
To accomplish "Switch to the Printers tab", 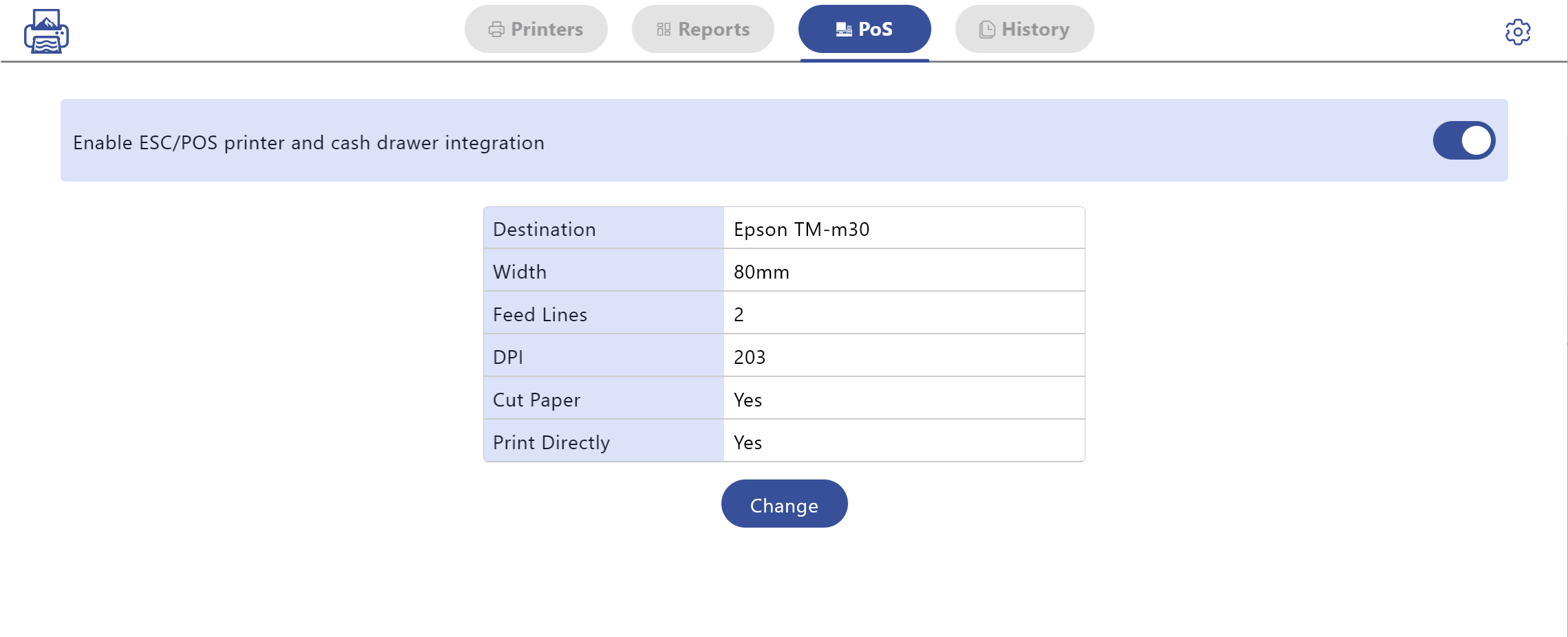I will pyautogui.click(x=536, y=29).
